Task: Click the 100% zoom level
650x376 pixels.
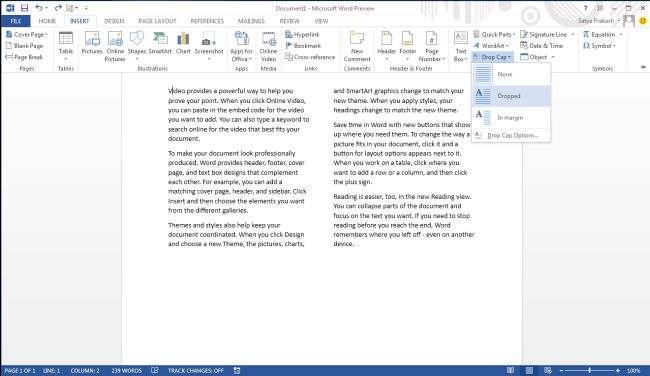Action: click(633, 371)
